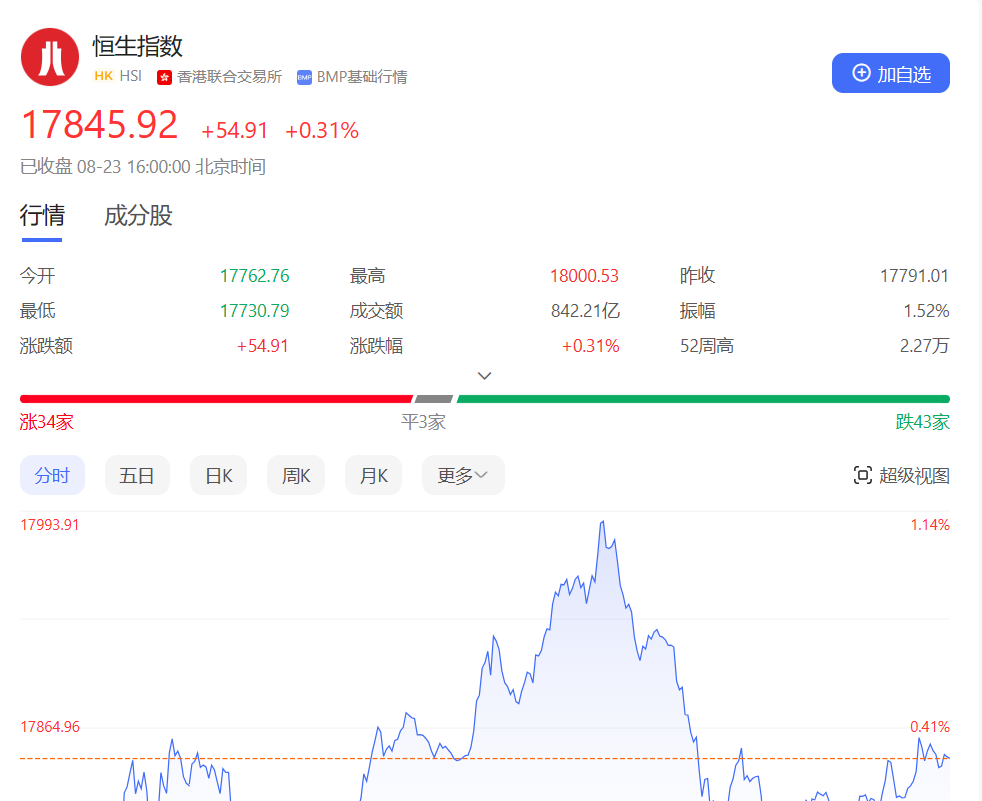Click the 振幅 value 1.52%

926,311
